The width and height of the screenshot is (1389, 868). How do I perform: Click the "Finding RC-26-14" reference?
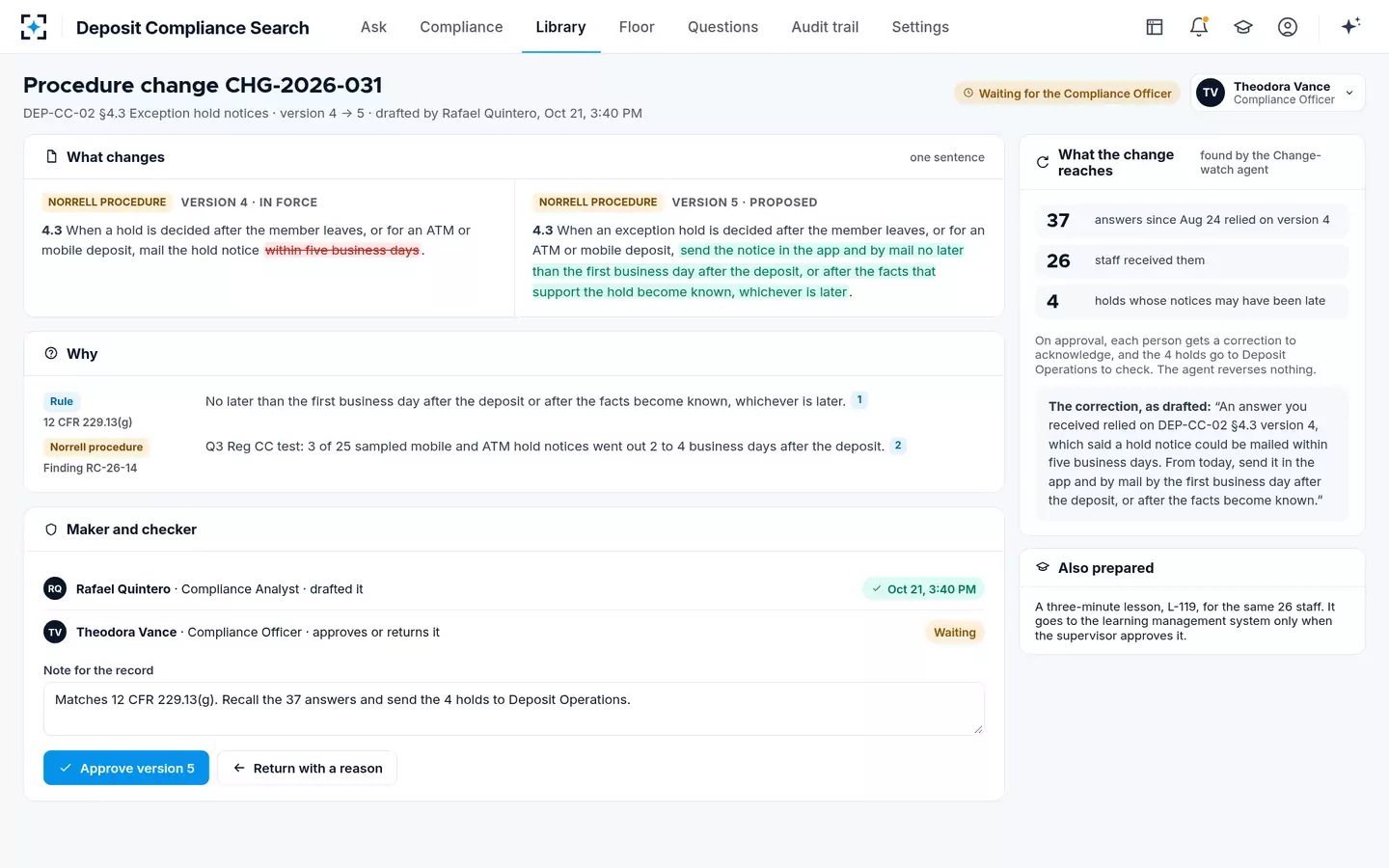click(x=91, y=468)
